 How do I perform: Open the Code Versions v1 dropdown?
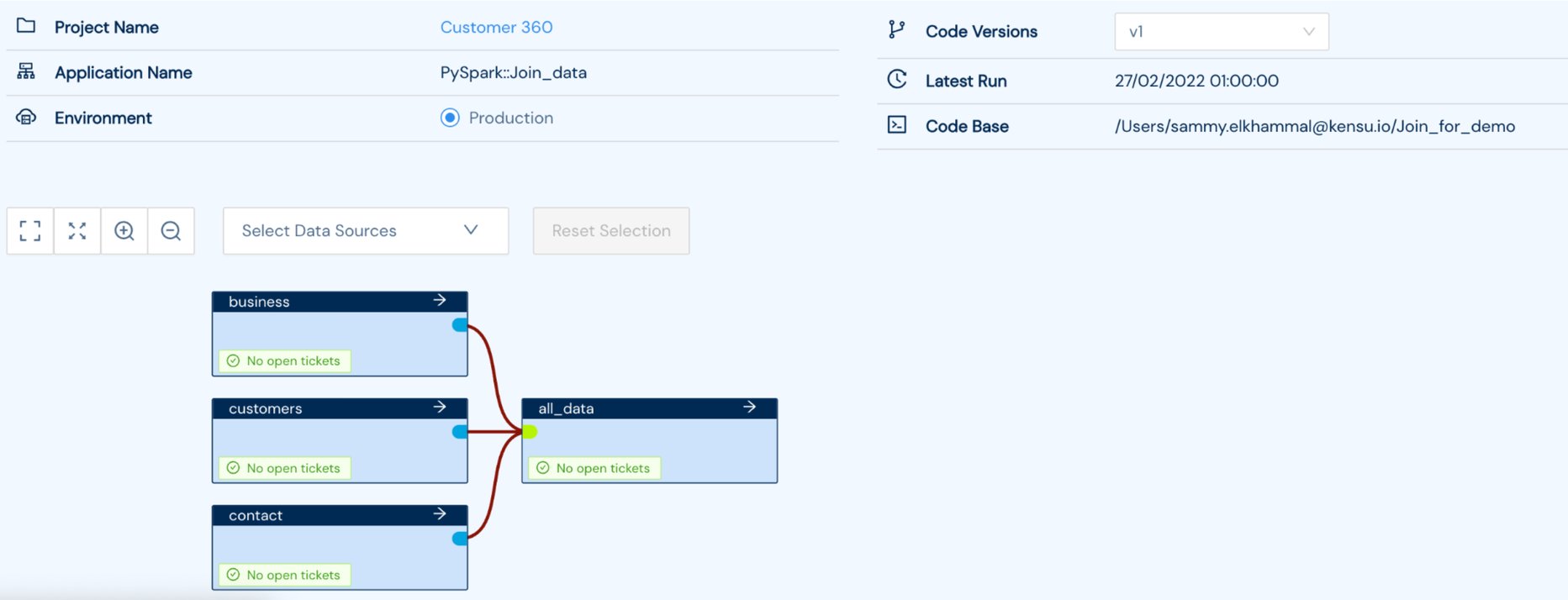pos(1220,30)
